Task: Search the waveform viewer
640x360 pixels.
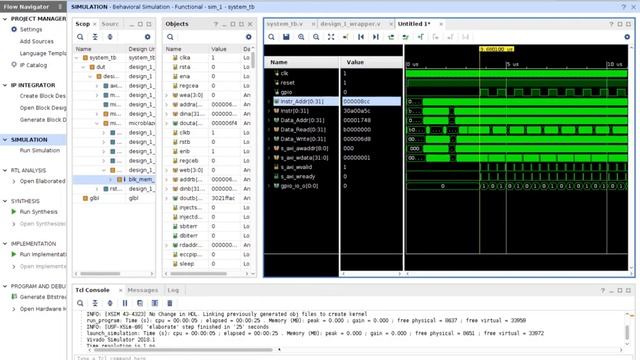Action: click(271, 37)
